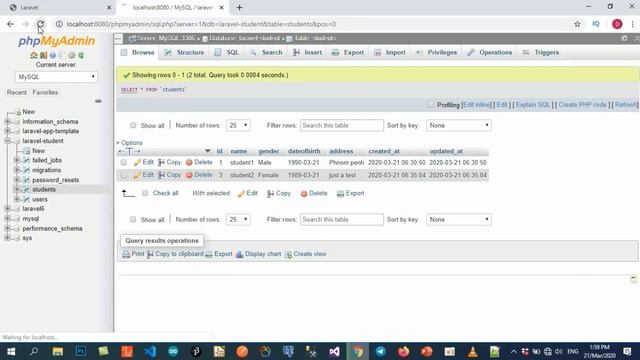The image size is (640, 360).
Task: Open Photoshop from the taskbar
Action: tap(81, 351)
